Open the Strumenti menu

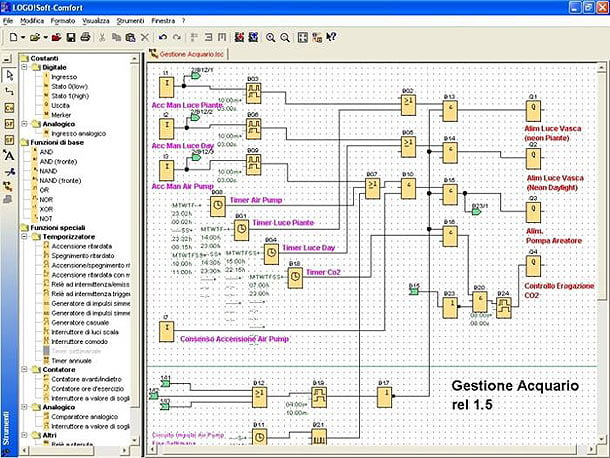130,21
